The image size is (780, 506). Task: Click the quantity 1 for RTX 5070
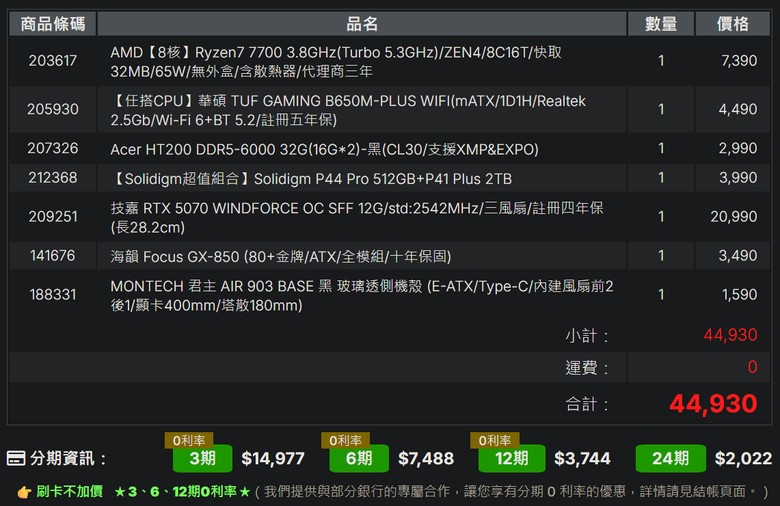coord(661,216)
